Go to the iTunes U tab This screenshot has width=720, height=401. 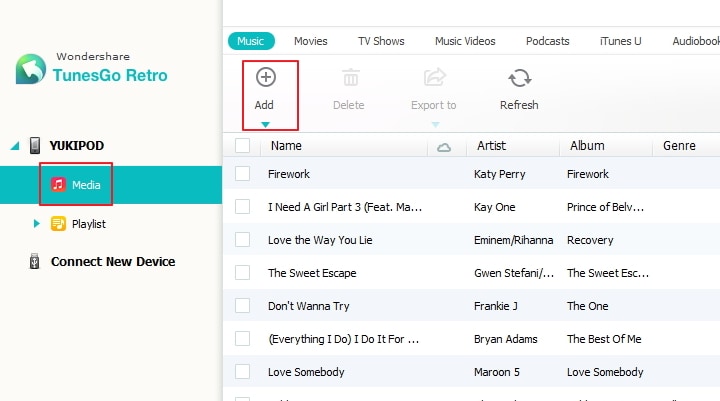(x=620, y=41)
